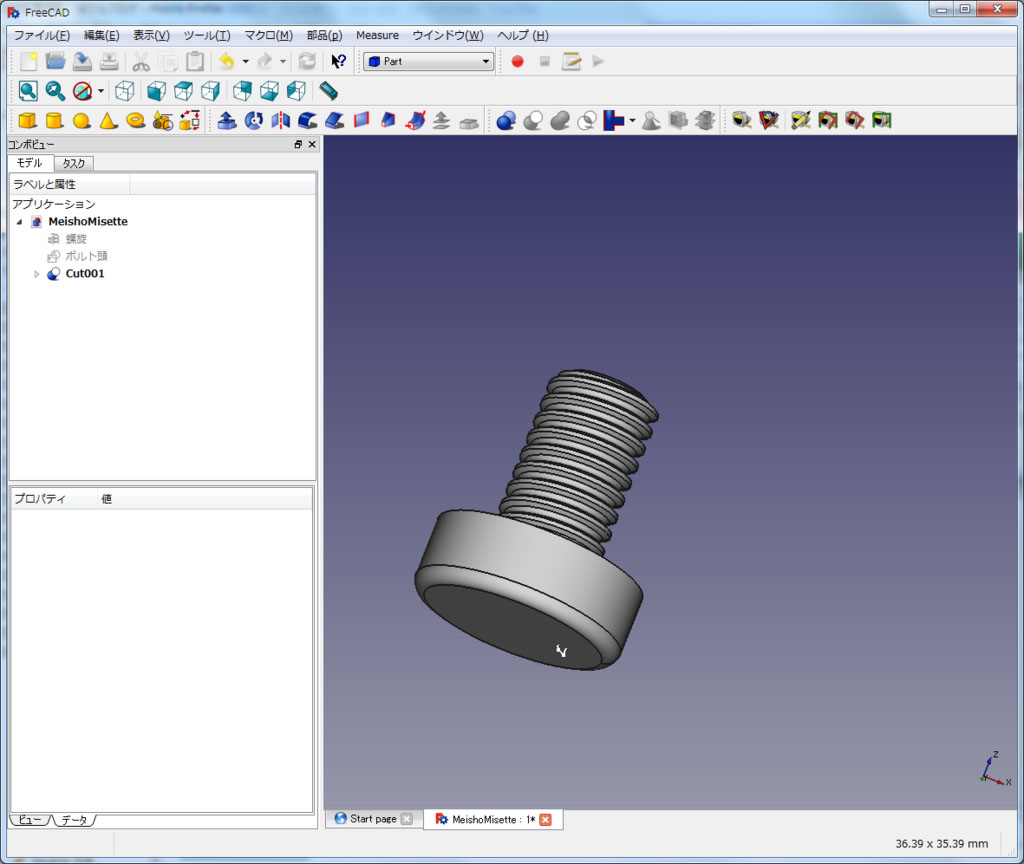Click the Extrude tool icon
This screenshot has width=1024, height=864.
coord(227,120)
